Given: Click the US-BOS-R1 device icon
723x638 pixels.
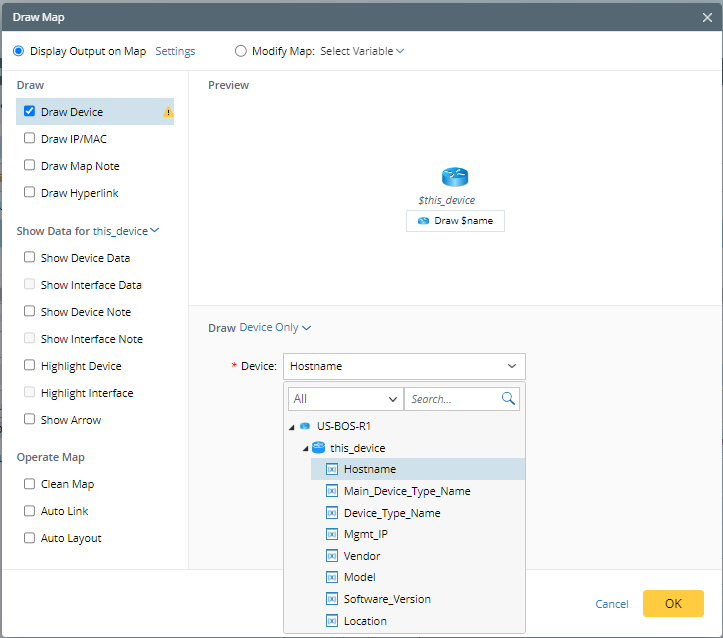Looking at the screenshot, I should [x=305, y=426].
